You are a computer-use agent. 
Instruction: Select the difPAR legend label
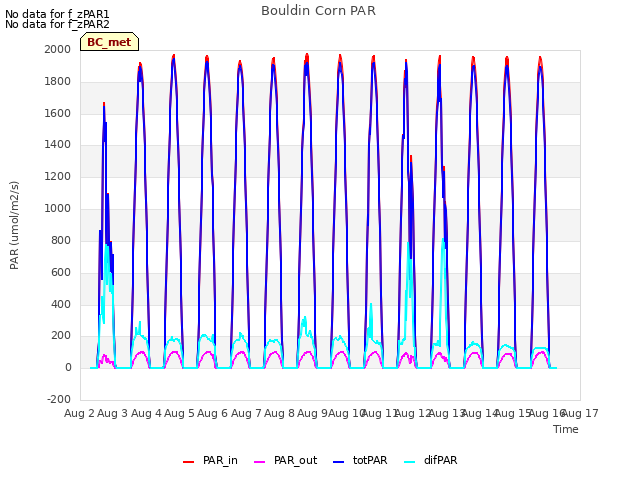(x=440, y=460)
